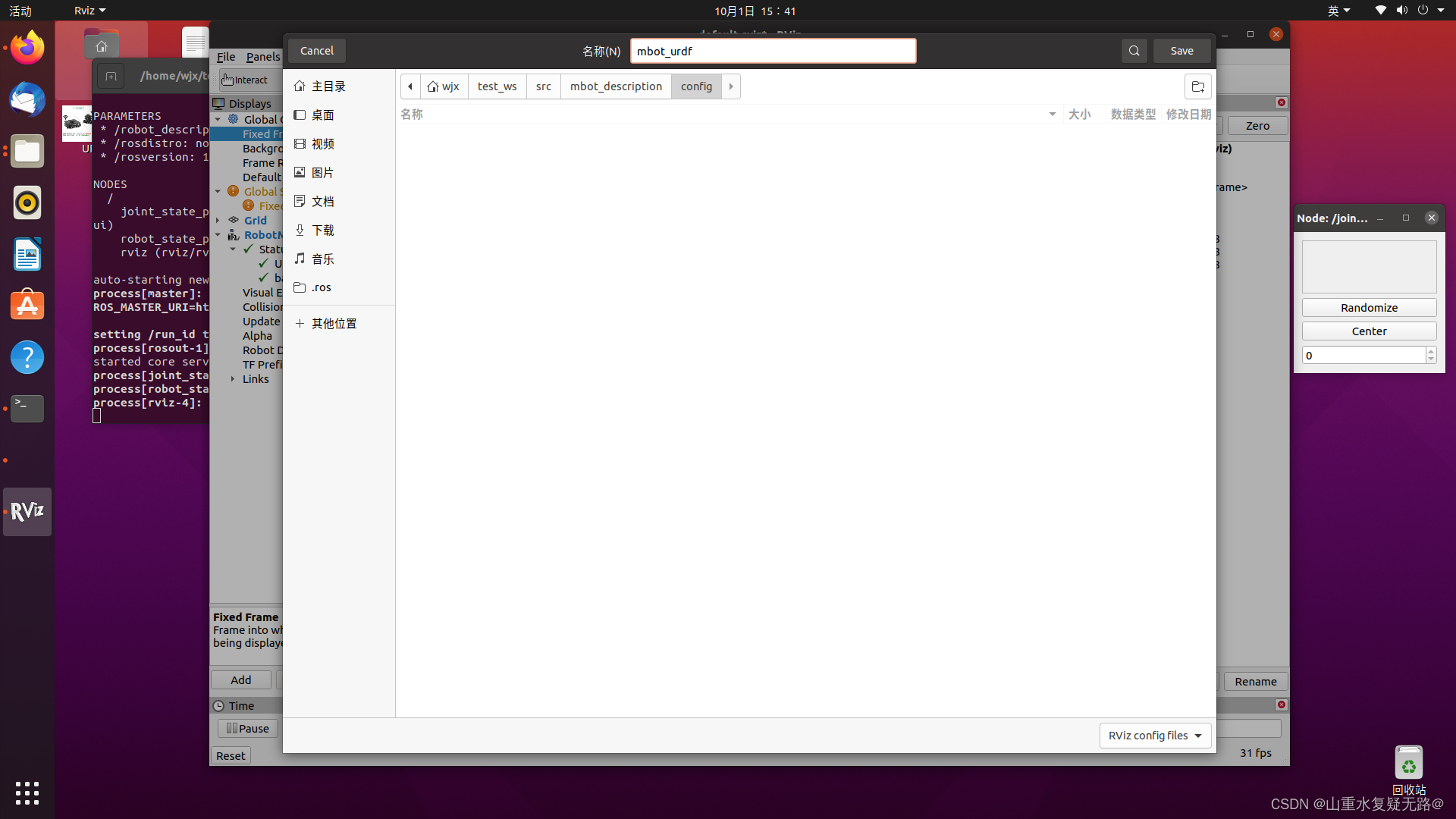Click the file name input field

click(x=773, y=51)
